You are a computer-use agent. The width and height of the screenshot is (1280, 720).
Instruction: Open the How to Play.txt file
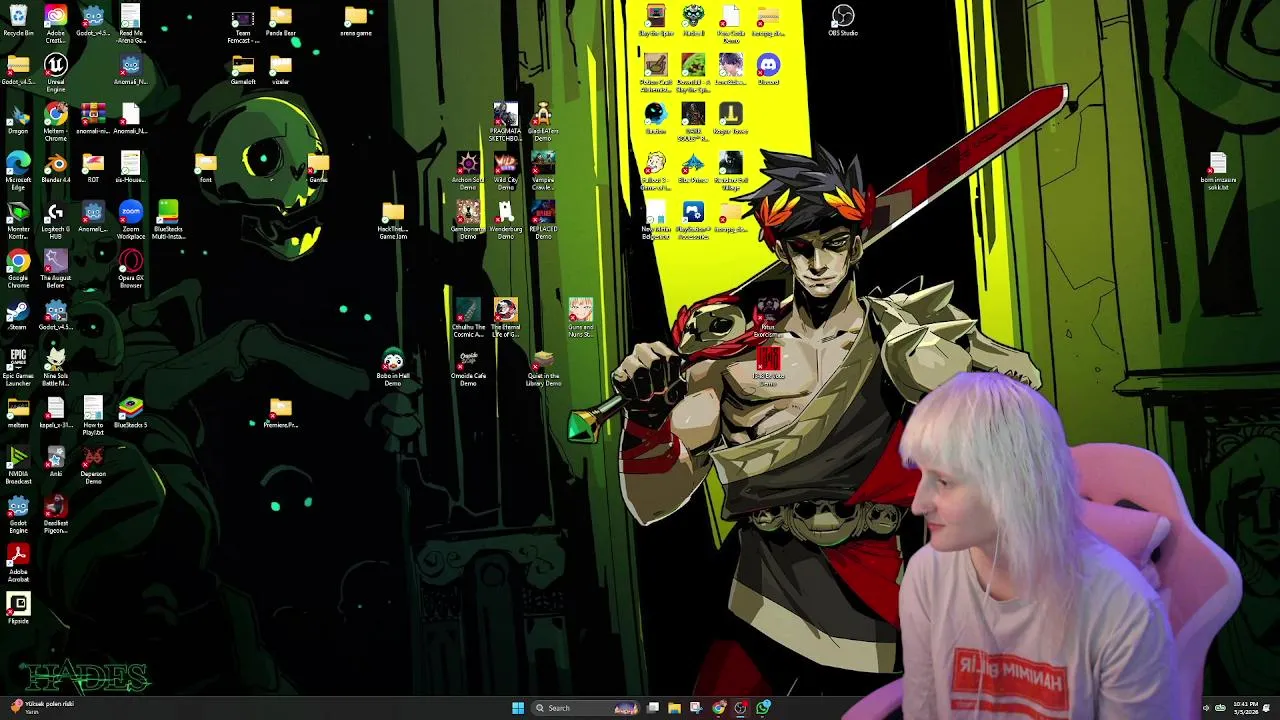point(93,416)
